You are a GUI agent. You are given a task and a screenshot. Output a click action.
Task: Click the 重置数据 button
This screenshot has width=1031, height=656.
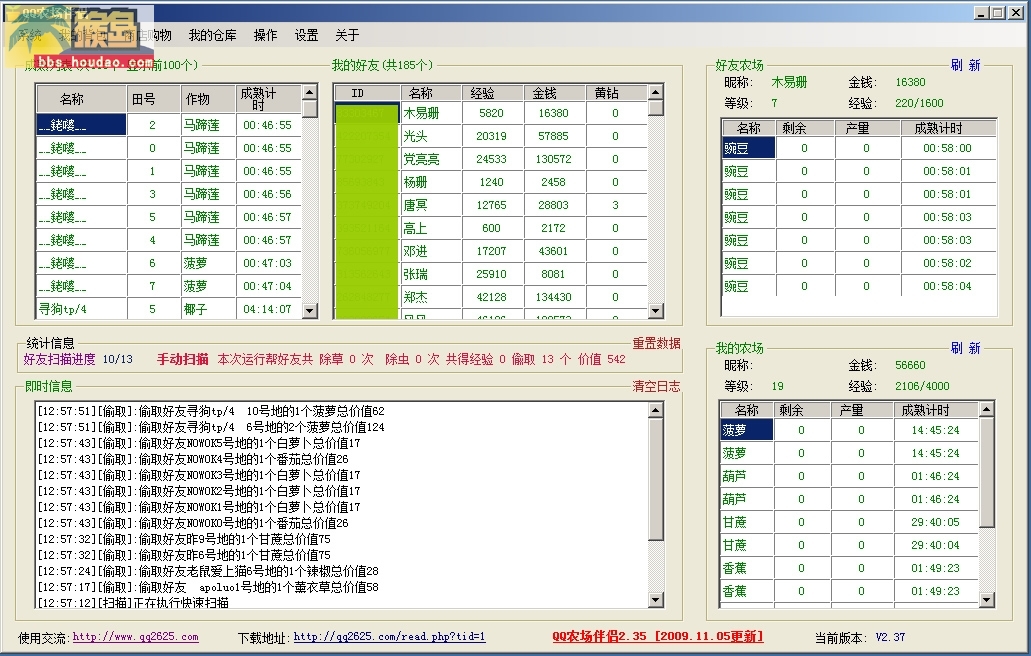(x=656, y=343)
